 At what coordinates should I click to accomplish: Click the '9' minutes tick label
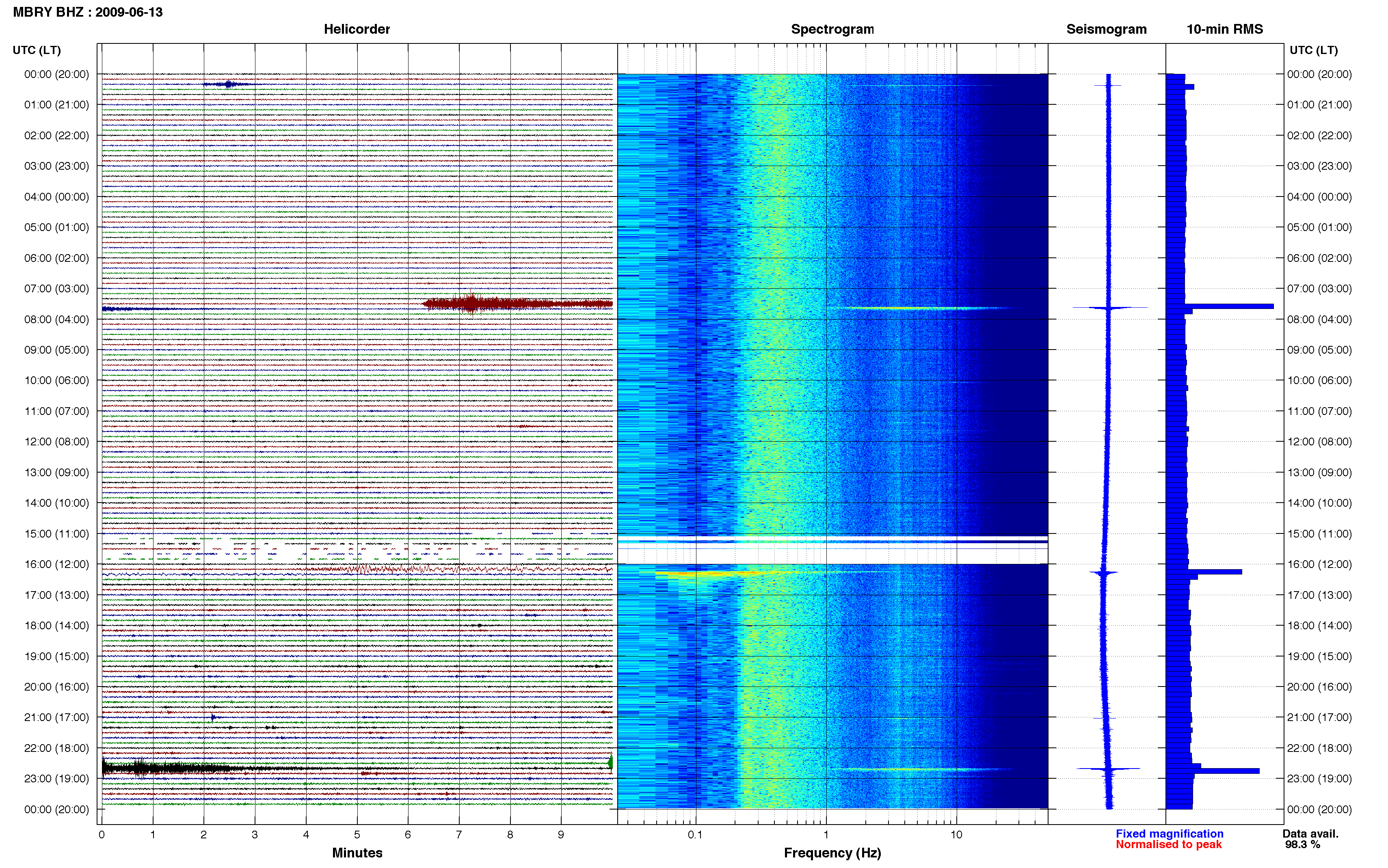[x=561, y=835]
